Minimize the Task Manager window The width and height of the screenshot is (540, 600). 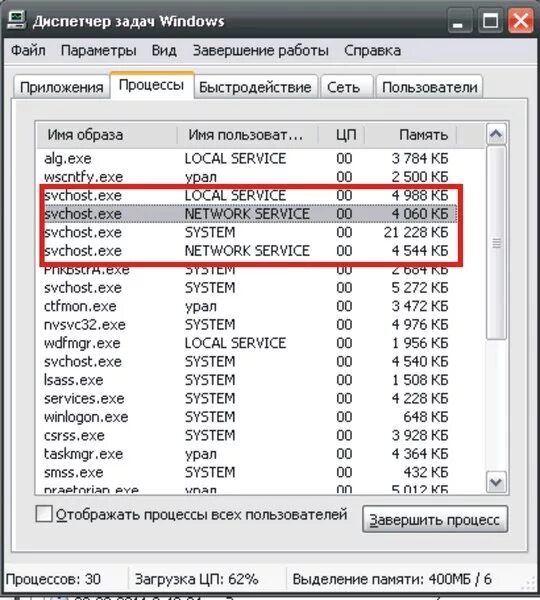460,21
